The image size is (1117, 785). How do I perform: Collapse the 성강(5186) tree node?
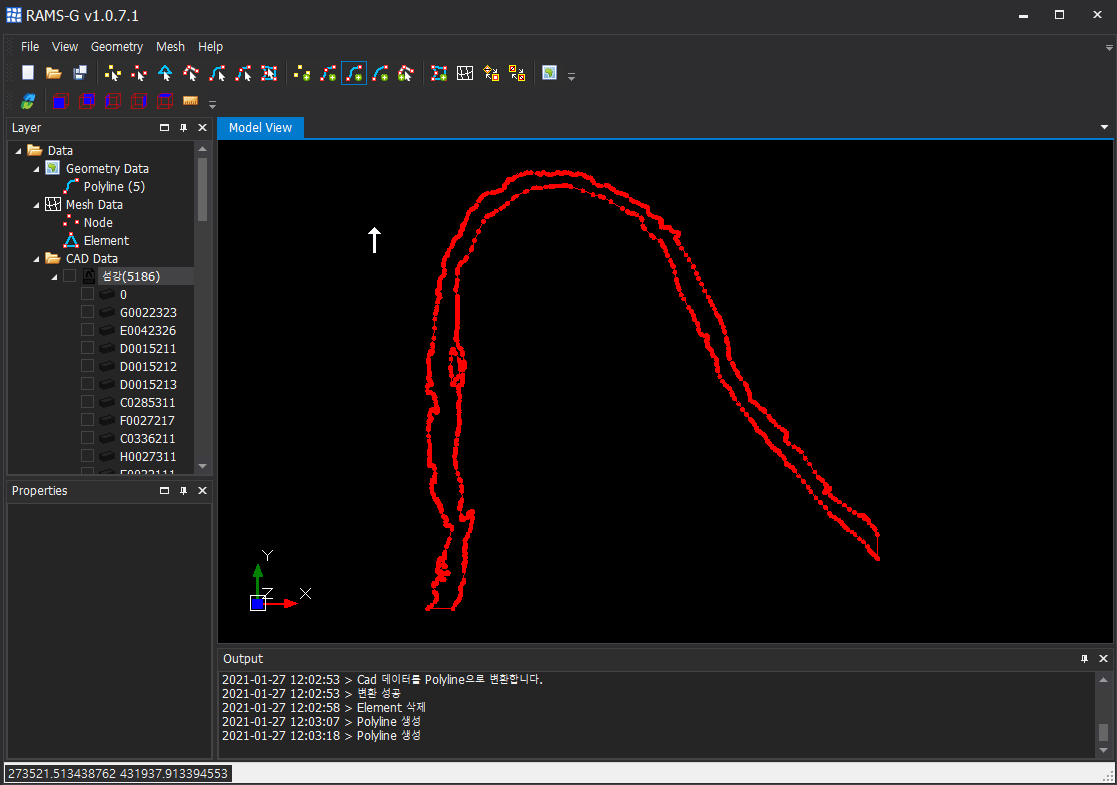[x=54, y=277]
